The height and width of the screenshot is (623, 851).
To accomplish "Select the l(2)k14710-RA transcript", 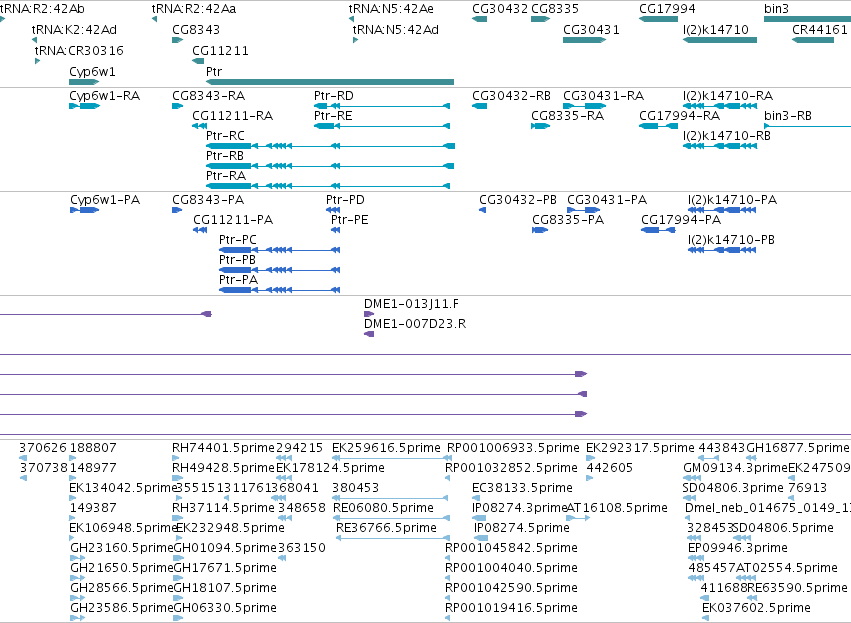I will [x=720, y=106].
